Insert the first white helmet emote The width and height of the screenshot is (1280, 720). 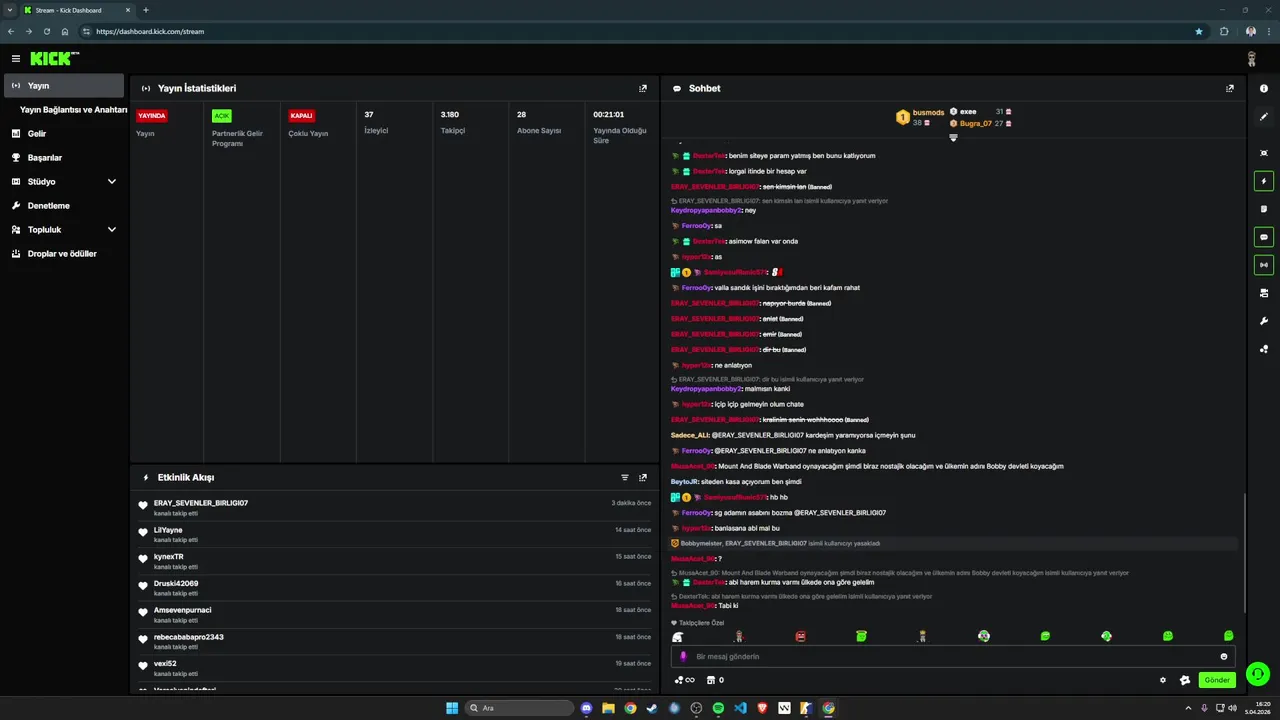click(677, 636)
